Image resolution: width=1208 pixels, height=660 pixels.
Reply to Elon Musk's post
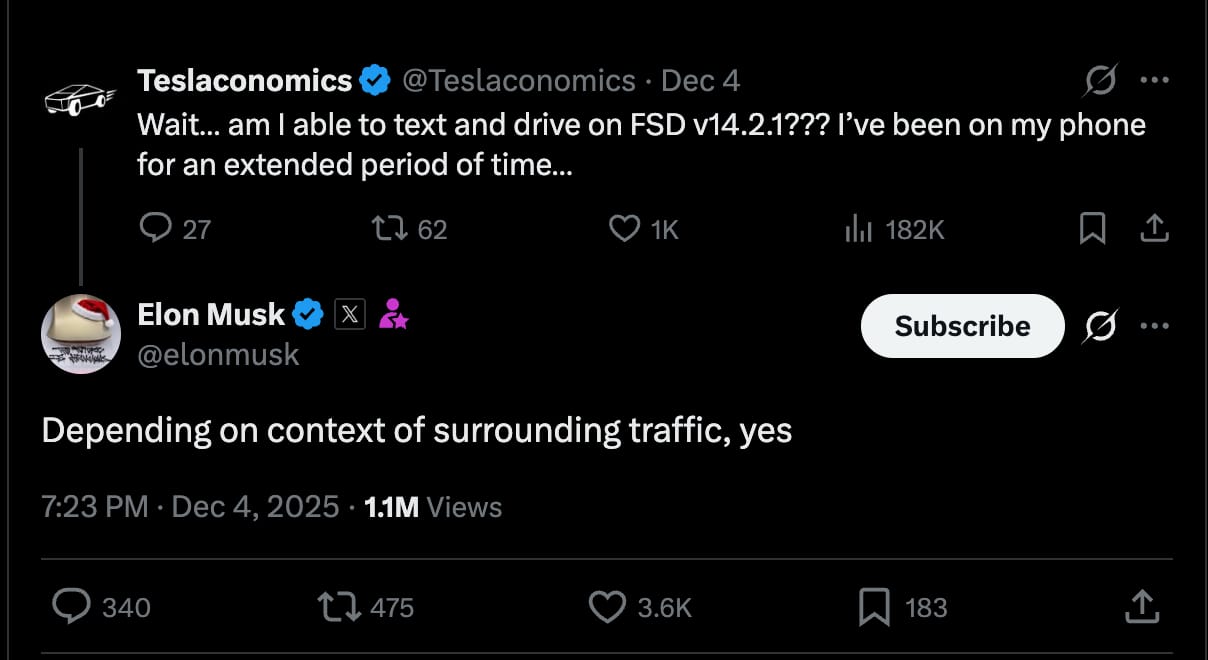pyautogui.click(x=72, y=607)
